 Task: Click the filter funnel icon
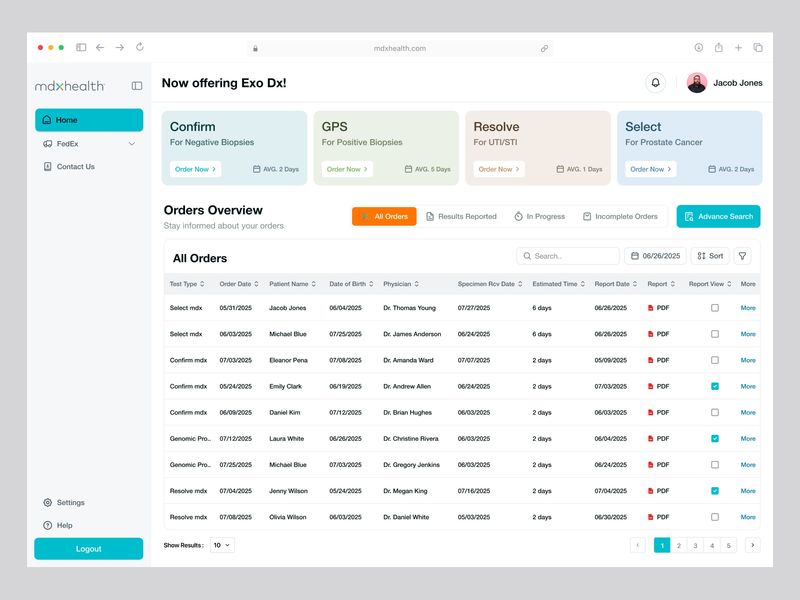point(741,256)
